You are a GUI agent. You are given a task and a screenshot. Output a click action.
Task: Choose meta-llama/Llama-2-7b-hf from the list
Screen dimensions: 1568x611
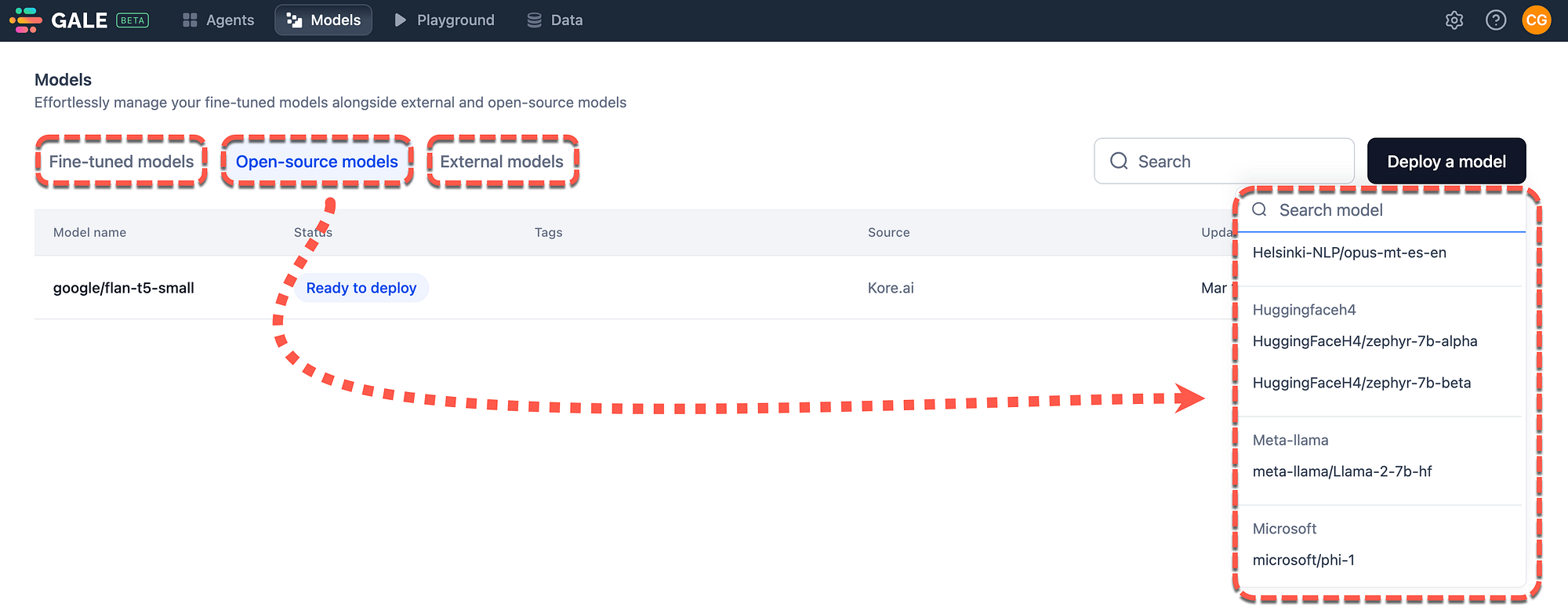1342,471
